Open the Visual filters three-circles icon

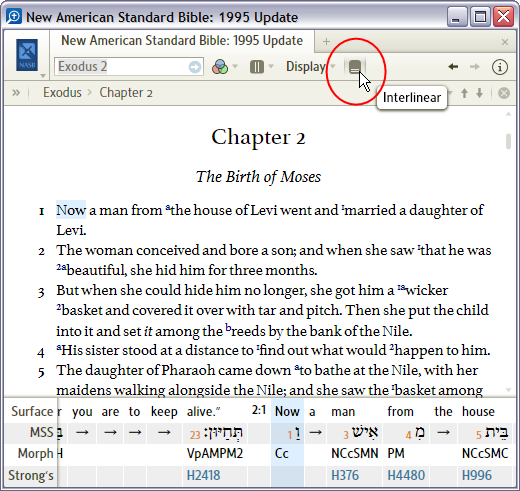pos(220,67)
